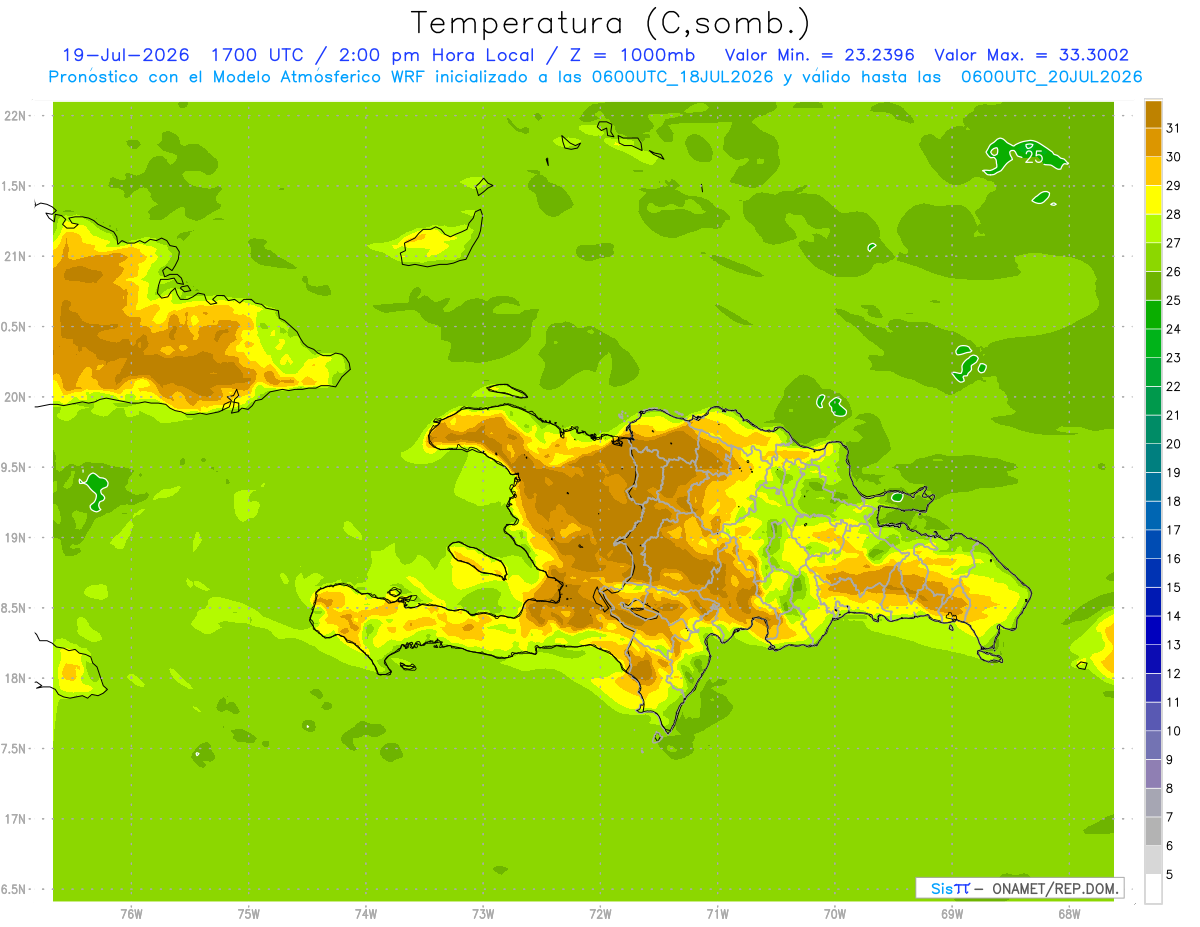The width and height of the screenshot is (1200, 927).
Task: Click the "72W" longitude label
Action: tap(600, 914)
